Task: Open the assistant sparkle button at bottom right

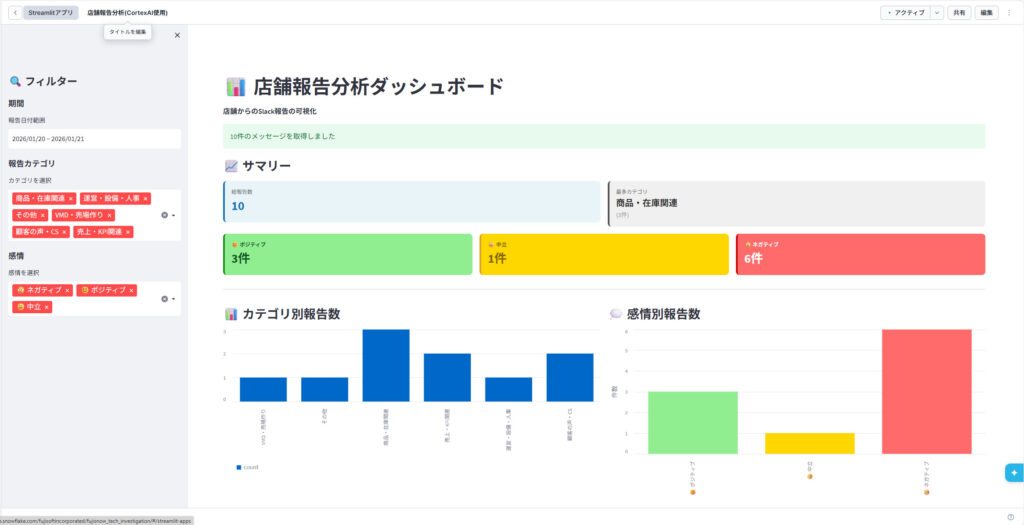Action: (1013, 473)
